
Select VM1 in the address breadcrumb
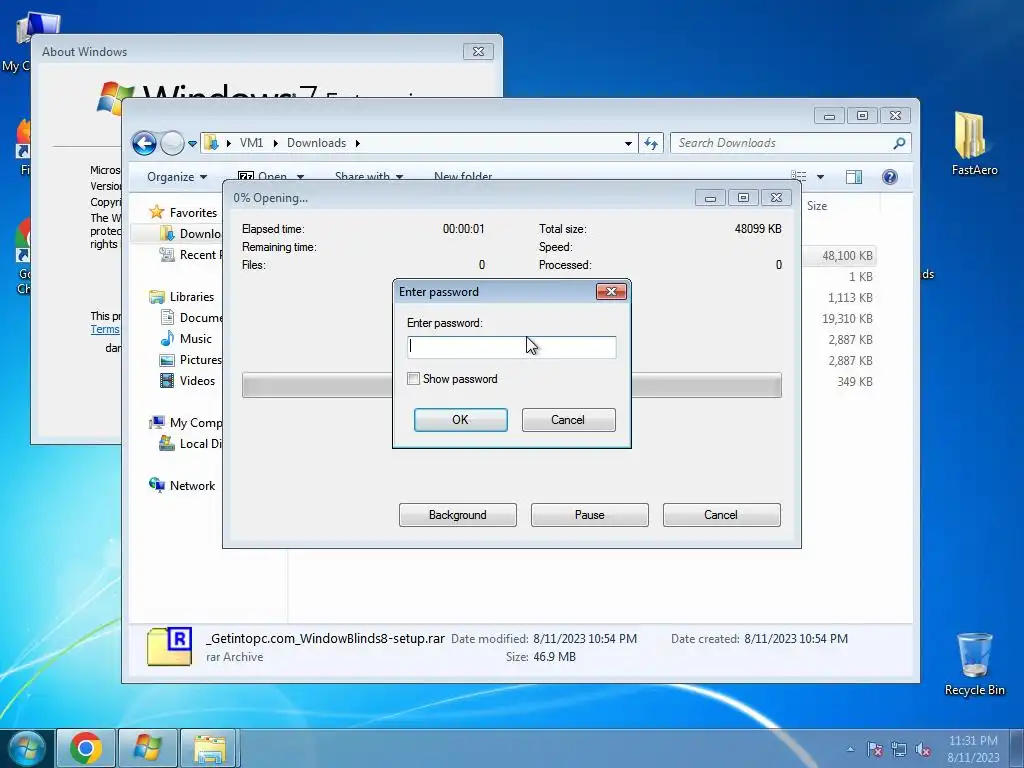pos(251,143)
